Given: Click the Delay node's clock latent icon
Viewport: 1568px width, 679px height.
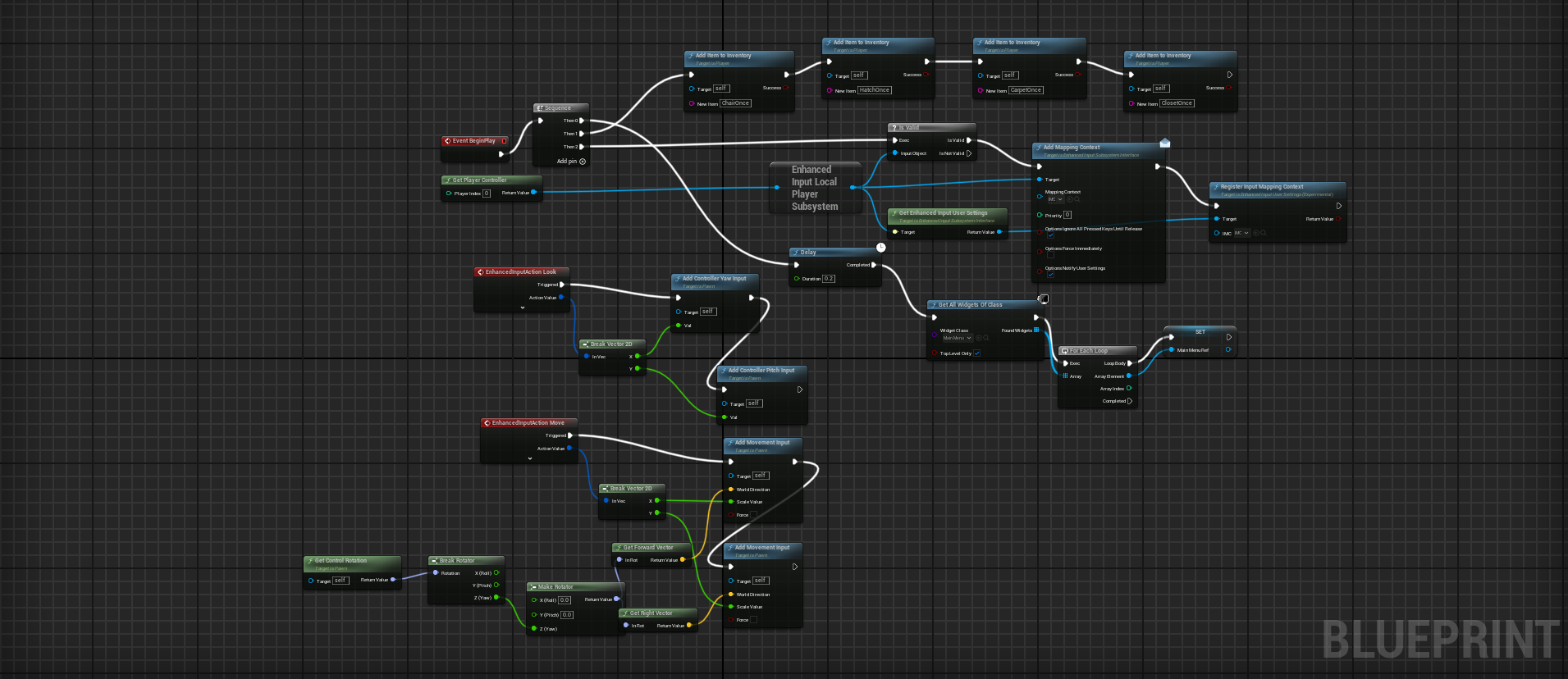Looking at the screenshot, I should [880, 247].
